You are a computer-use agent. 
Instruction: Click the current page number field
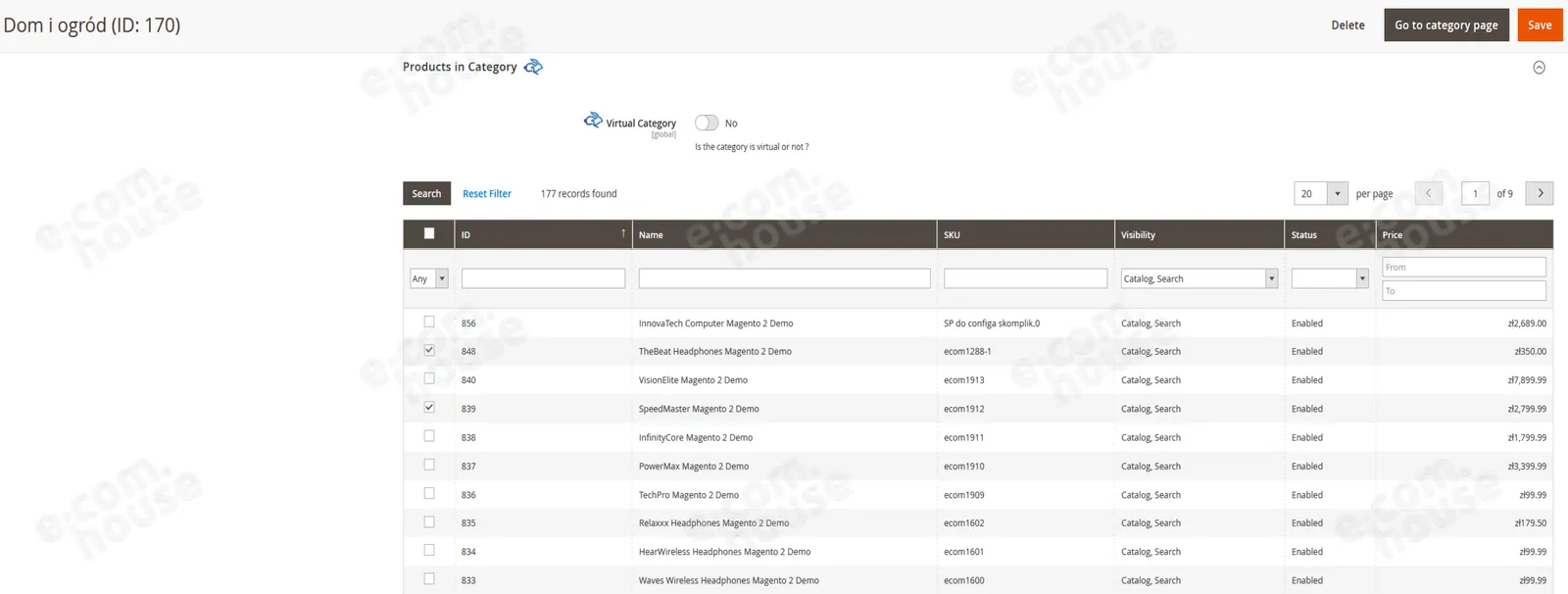tap(1475, 193)
